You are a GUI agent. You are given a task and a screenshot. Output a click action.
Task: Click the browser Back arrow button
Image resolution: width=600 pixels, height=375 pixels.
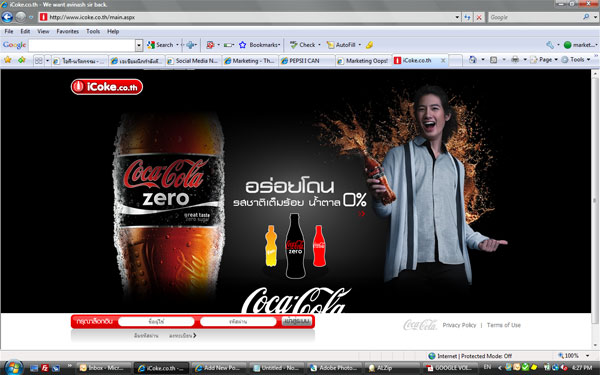pyautogui.click(x=7, y=17)
